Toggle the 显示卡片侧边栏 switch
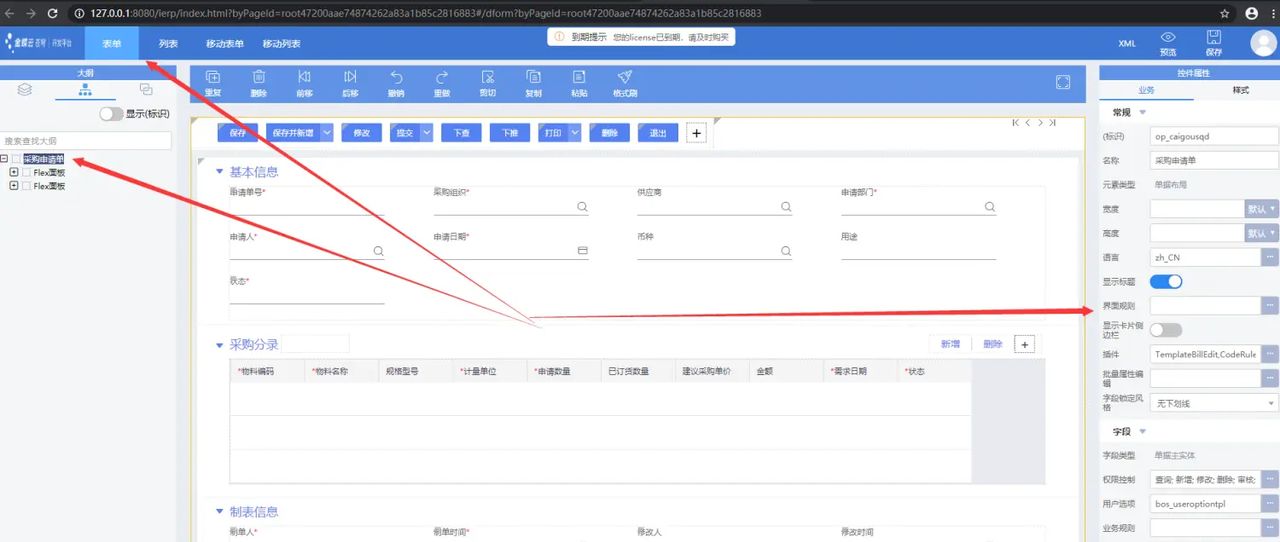This screenshot has height=542, width=1280. (1166, 329)
